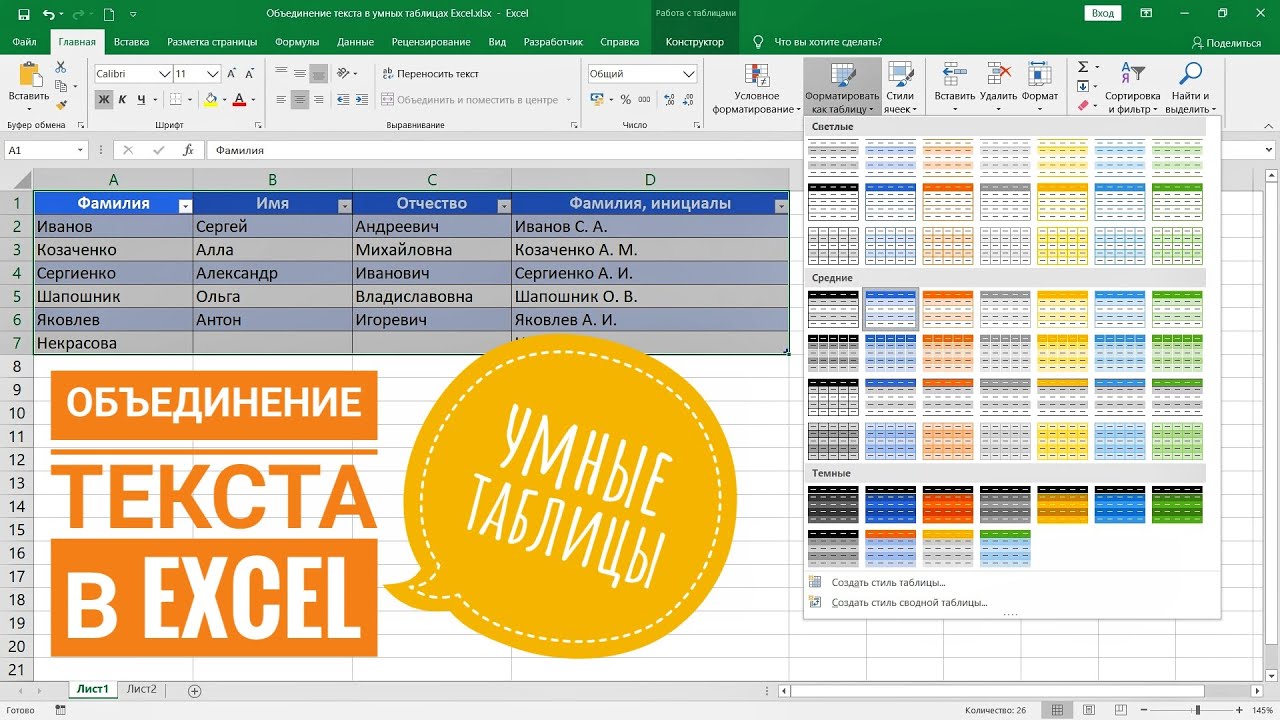The image size is (1280, 720).
Task: Click the text orientation icon
Action: click(345, 73)
